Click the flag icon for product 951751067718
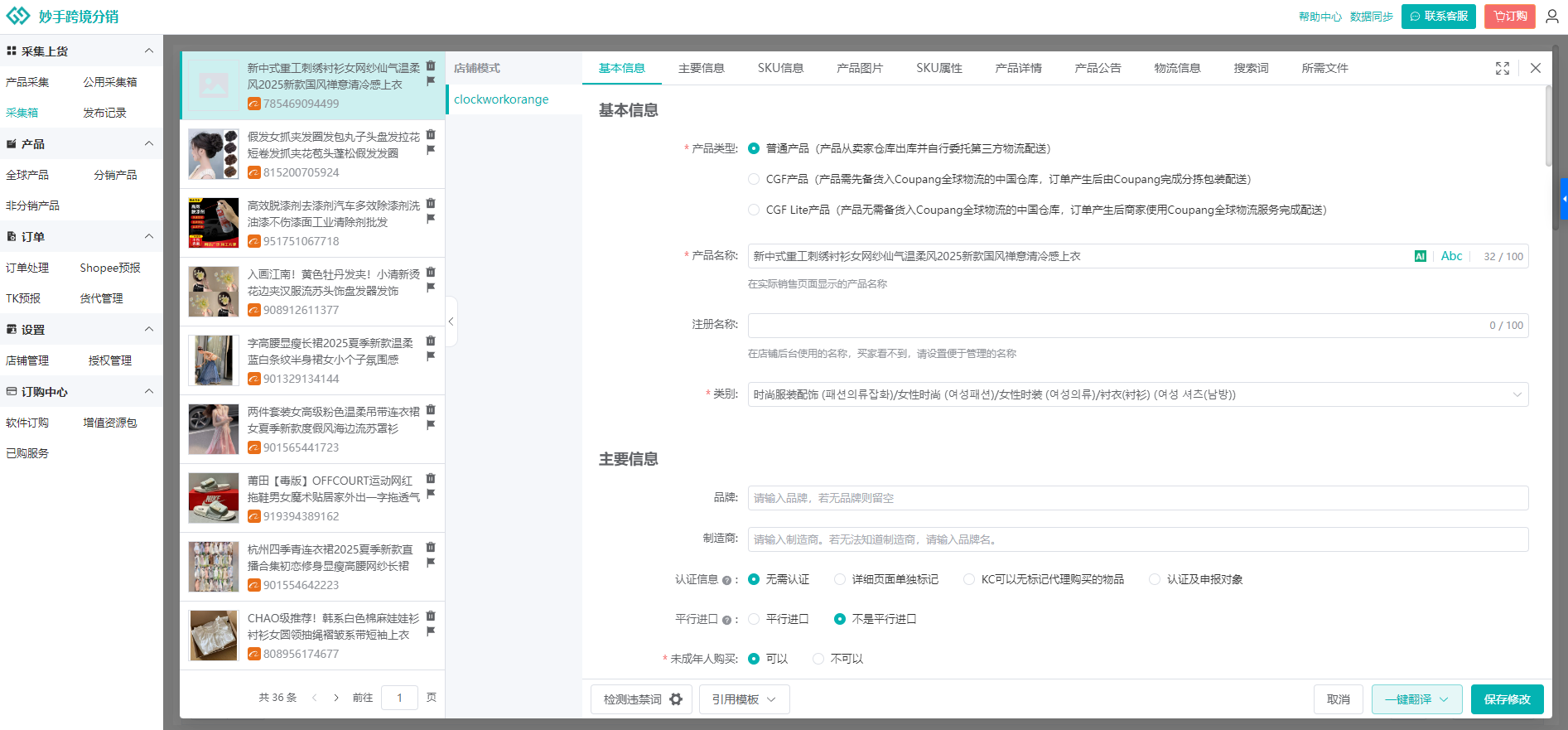Viewport: 1568px width, 730px height. click(431, 219)
